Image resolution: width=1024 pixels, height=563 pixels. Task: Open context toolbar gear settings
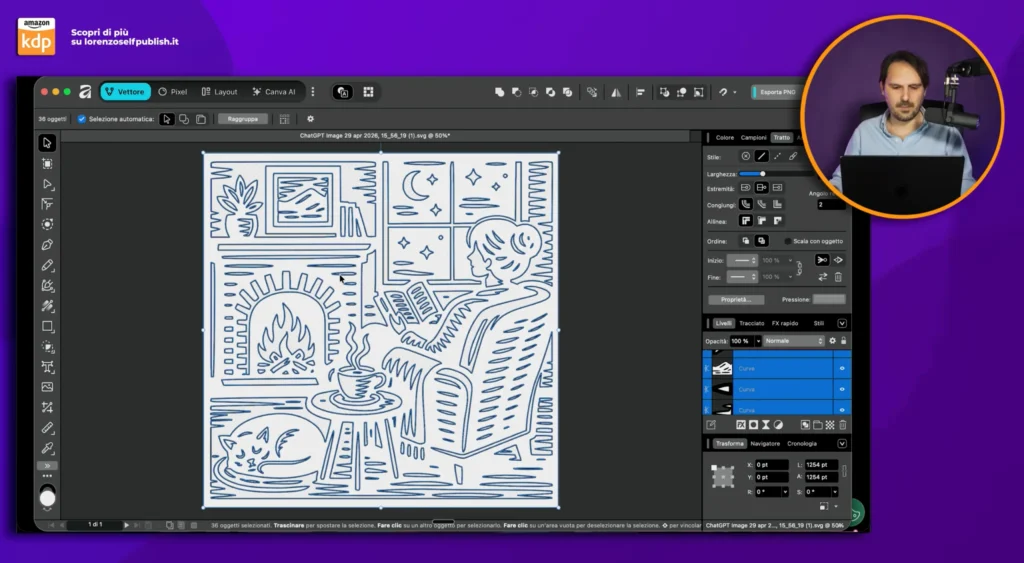(x=310, y=119)
